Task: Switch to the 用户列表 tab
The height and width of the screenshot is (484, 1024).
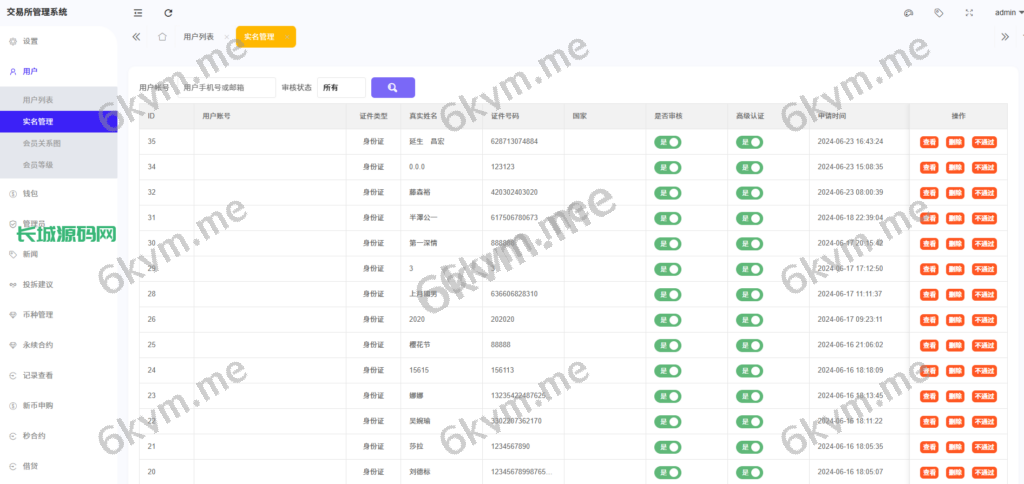Action: pos(199,37)
